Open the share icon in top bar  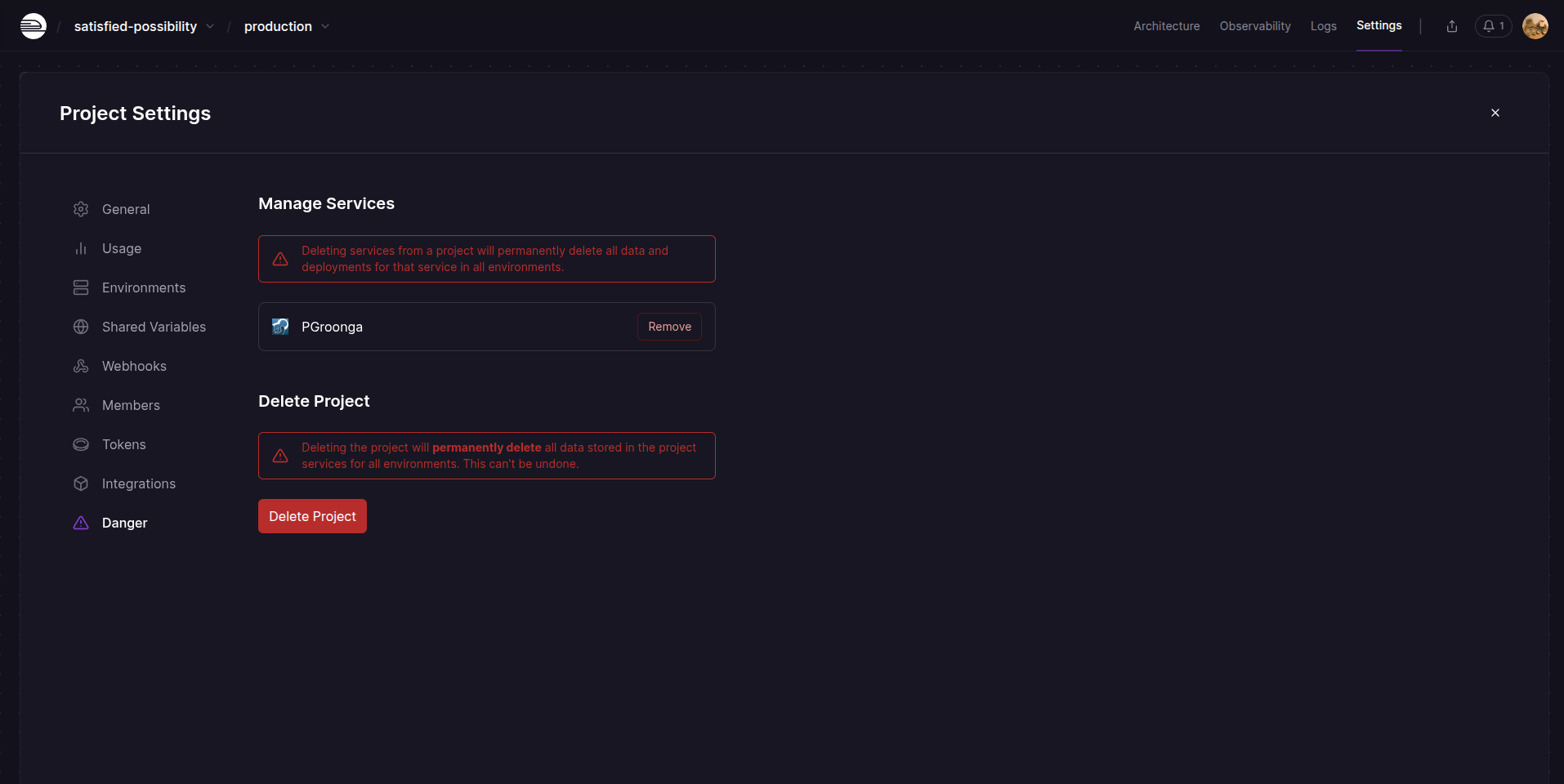1451,26
